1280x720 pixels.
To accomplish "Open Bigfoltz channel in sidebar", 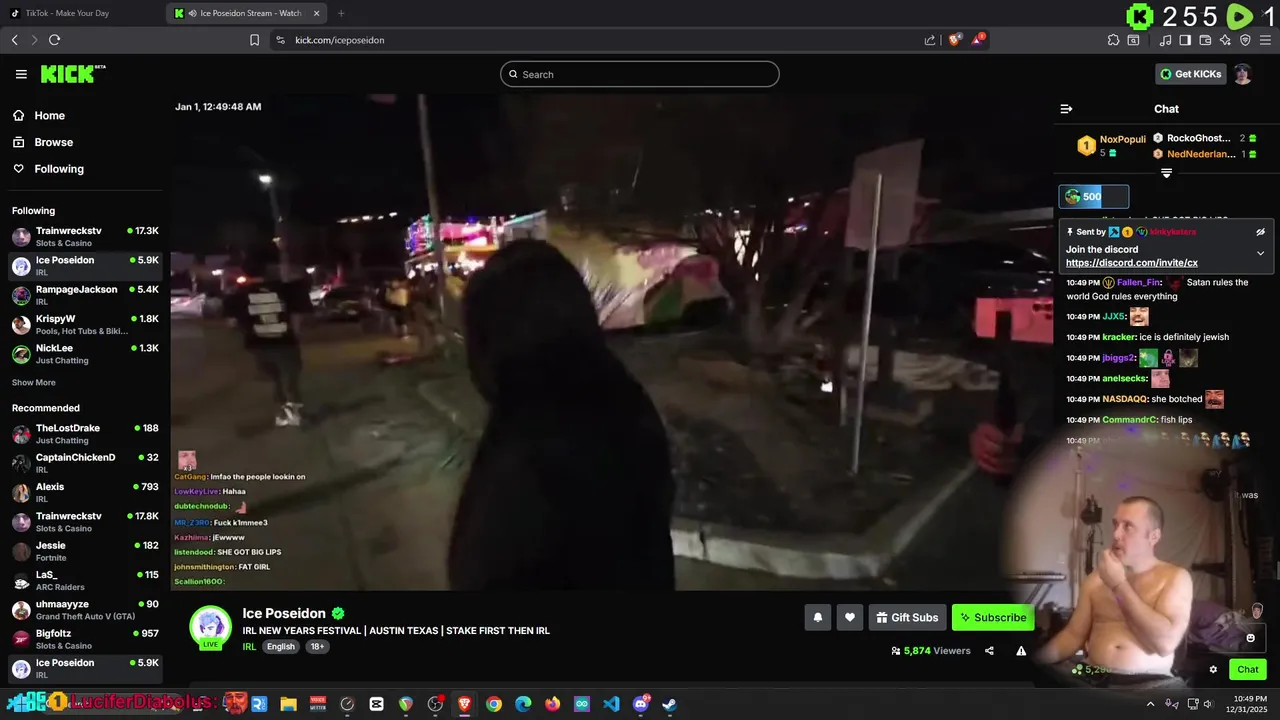I will (x=85, y=639).
